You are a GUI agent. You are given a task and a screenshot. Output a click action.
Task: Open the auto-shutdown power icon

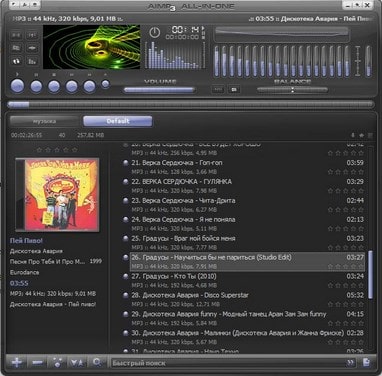154,32
